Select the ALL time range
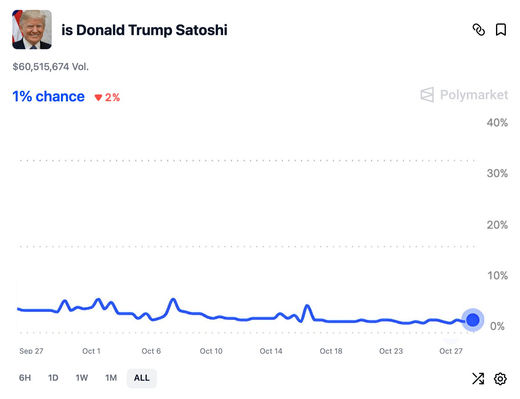520x399 pixels. pos(142,378)
